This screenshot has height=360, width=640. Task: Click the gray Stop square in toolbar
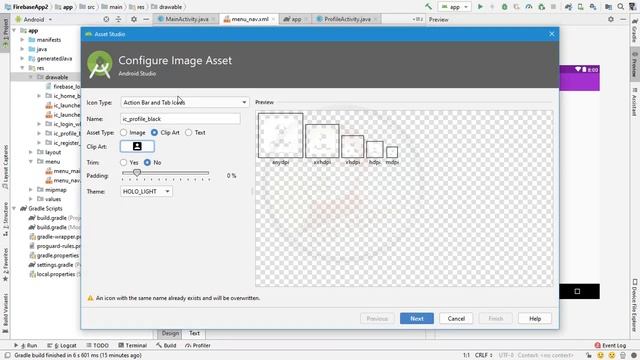point(553,7)
